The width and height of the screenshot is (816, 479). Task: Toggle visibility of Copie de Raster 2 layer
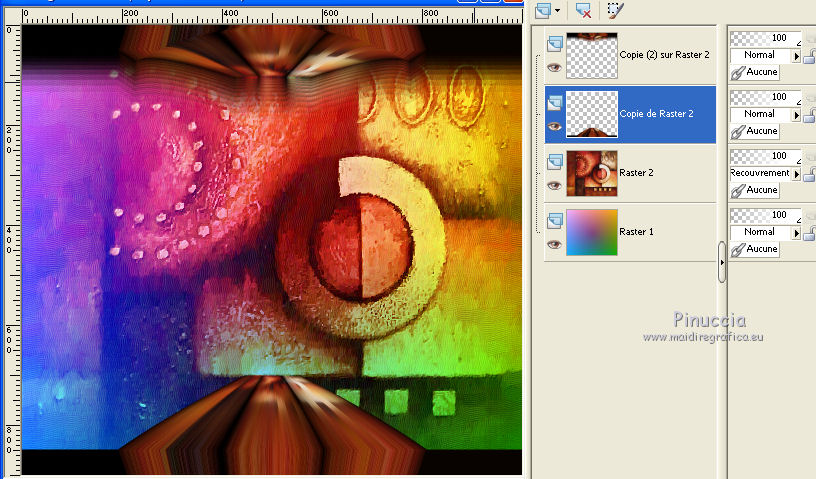(554, 127)
